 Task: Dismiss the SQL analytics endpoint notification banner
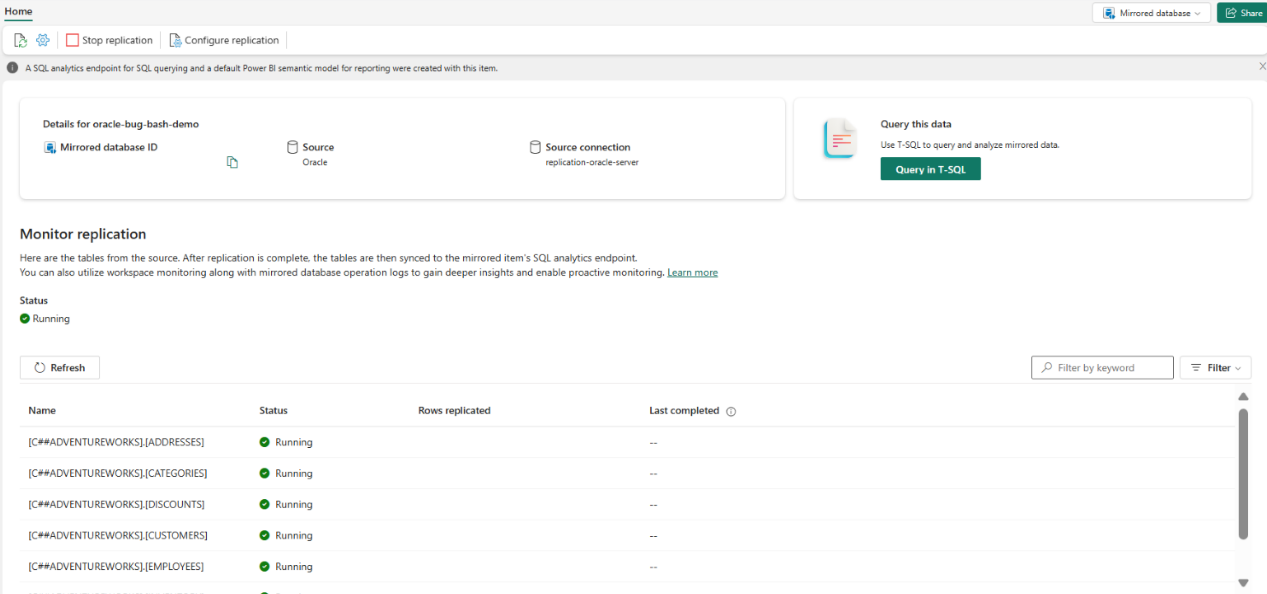point(1261,66)
